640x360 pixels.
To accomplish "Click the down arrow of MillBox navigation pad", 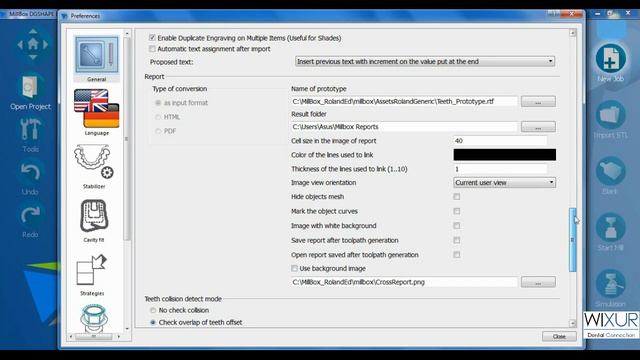I will (33, 57).
